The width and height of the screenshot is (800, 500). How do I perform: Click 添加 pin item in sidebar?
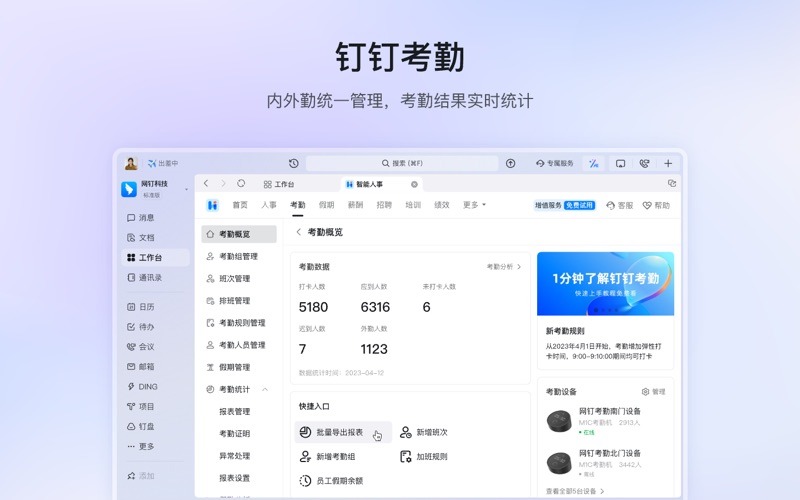coord(140,476)
